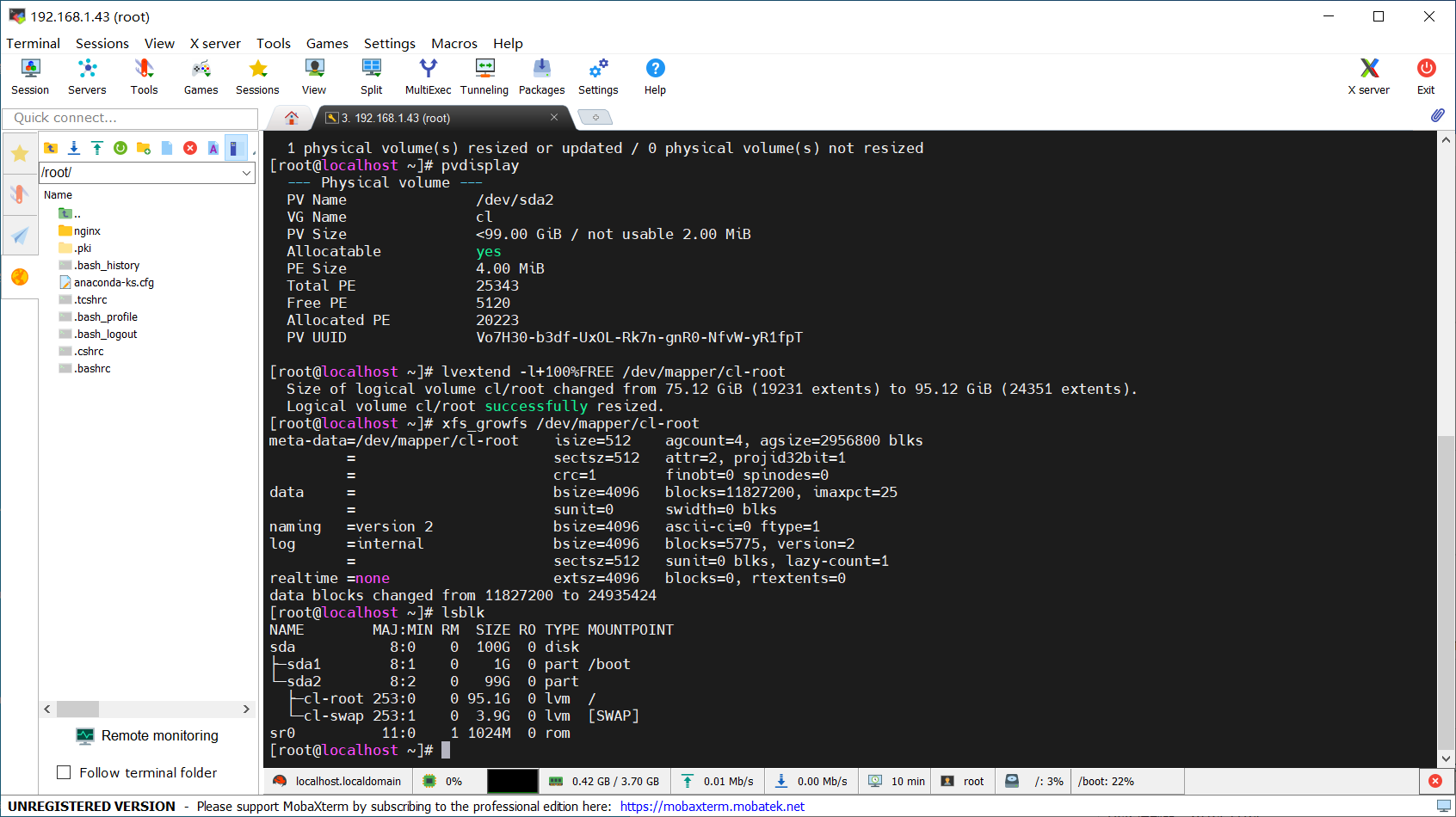
Task: Start the X server icon
Action: coord(1368,77)
